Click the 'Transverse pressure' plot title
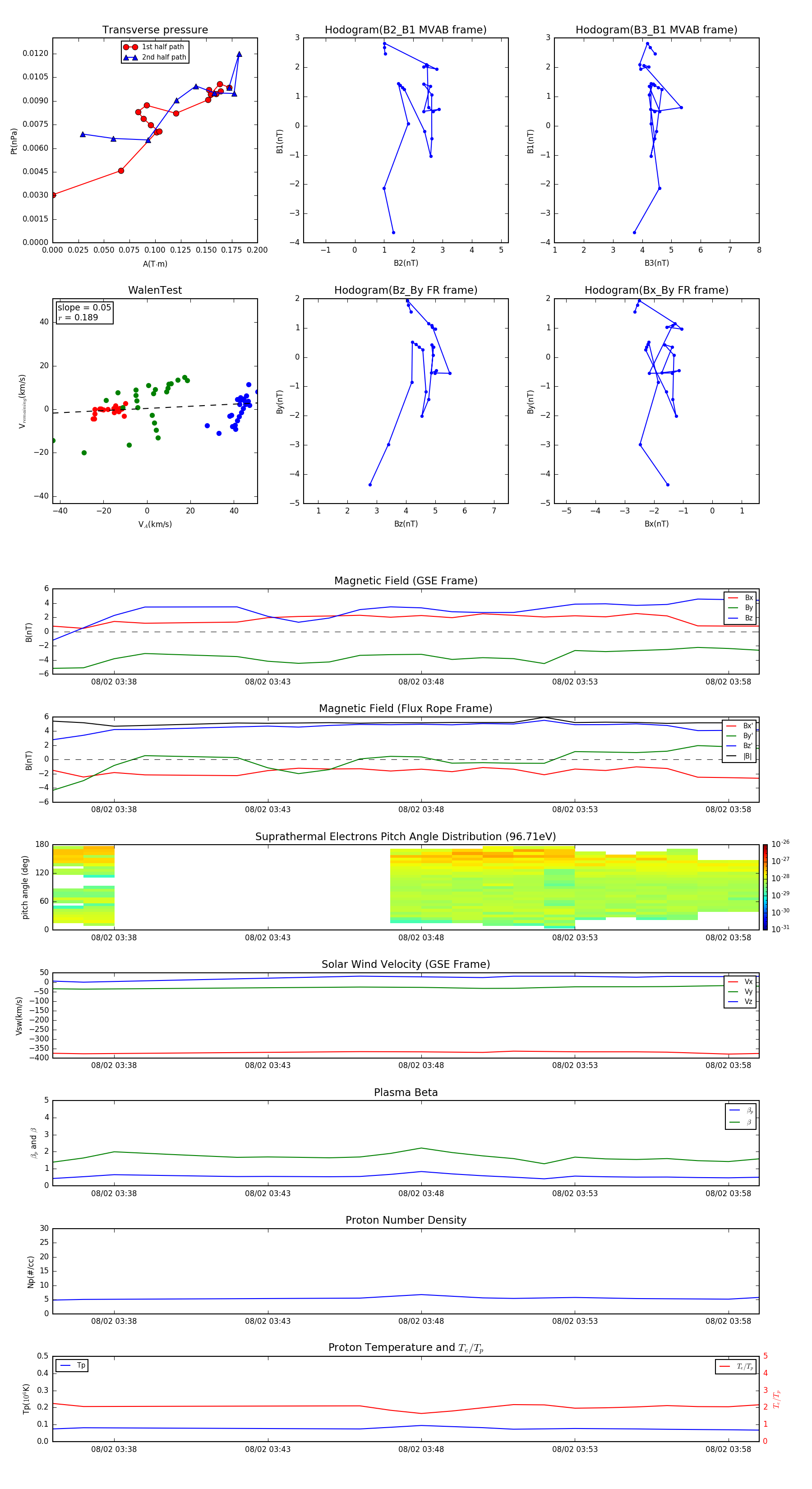812x1489 pixels. [155, 29]
